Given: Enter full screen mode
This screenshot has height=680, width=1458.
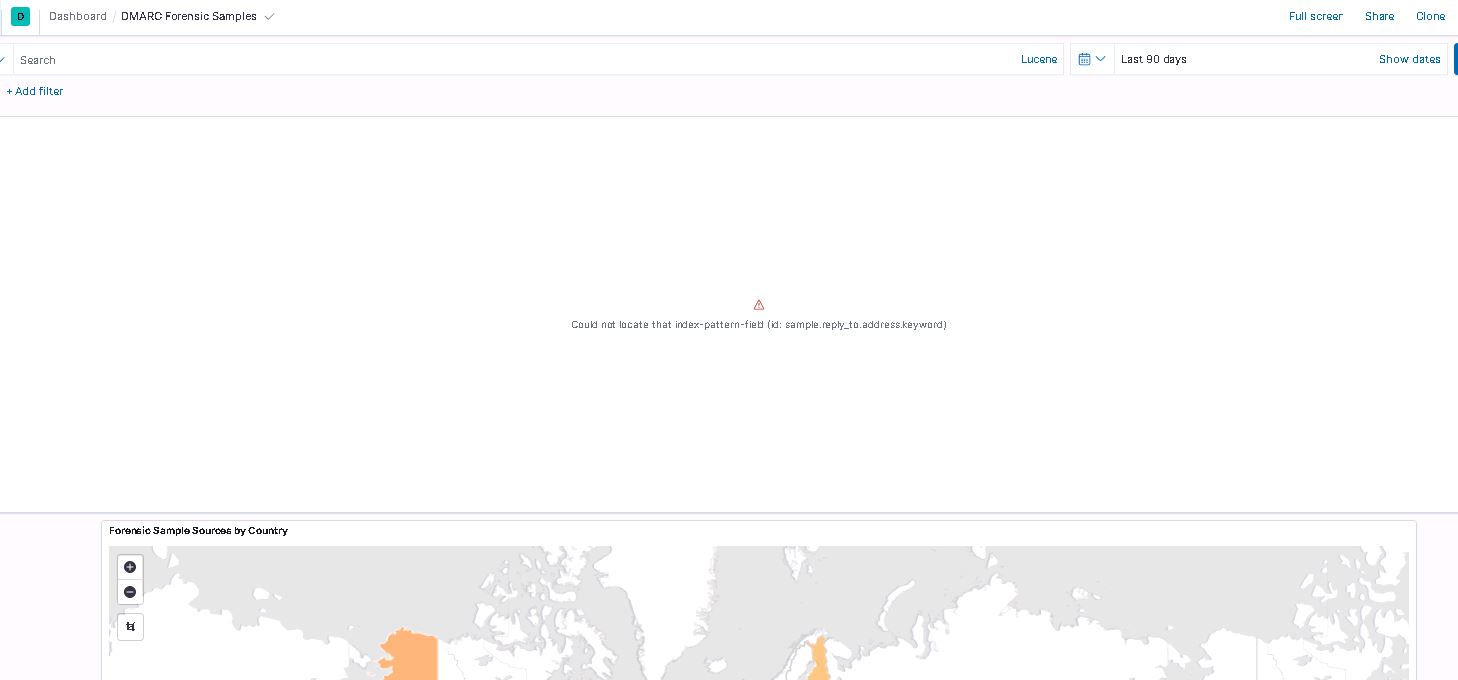Looking at the screenshot, I should click(x=1315, y=16).
